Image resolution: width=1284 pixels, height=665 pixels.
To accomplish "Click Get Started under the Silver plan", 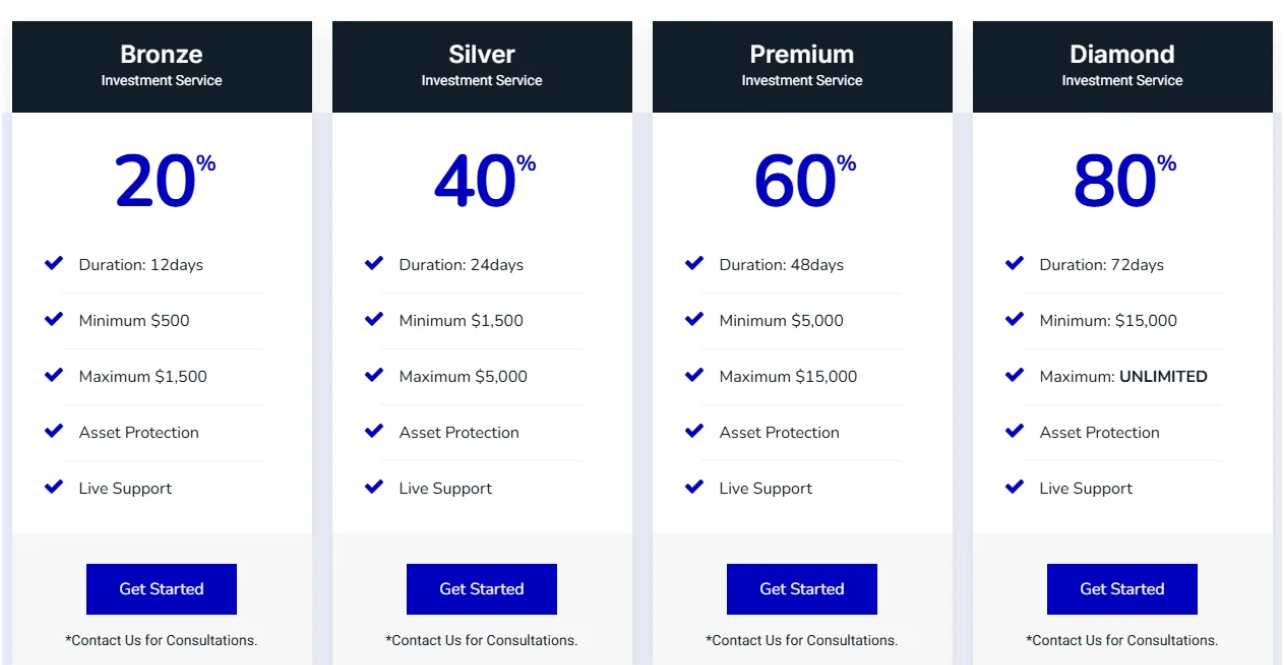I will (x=481, y=589).
